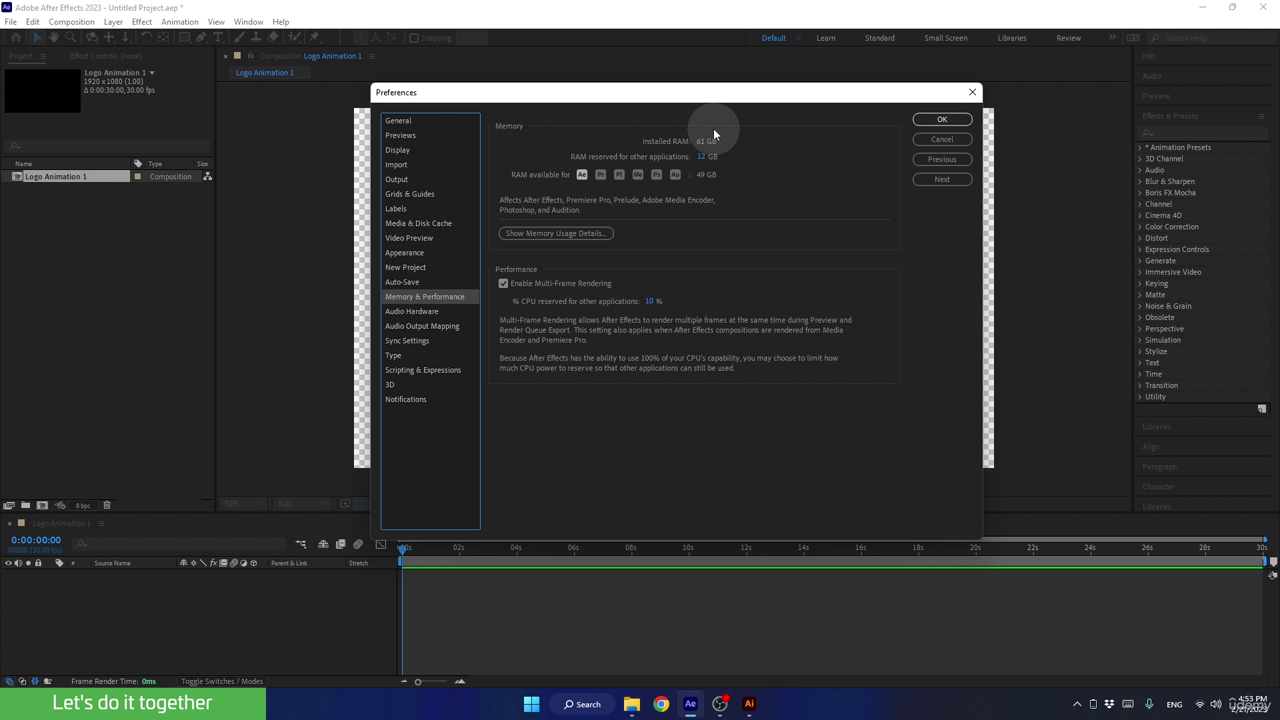Image resolution: width=1280 pixels, height=720 pixels.
Task: Open the Animation menu
Action: (x=180, y=22)
